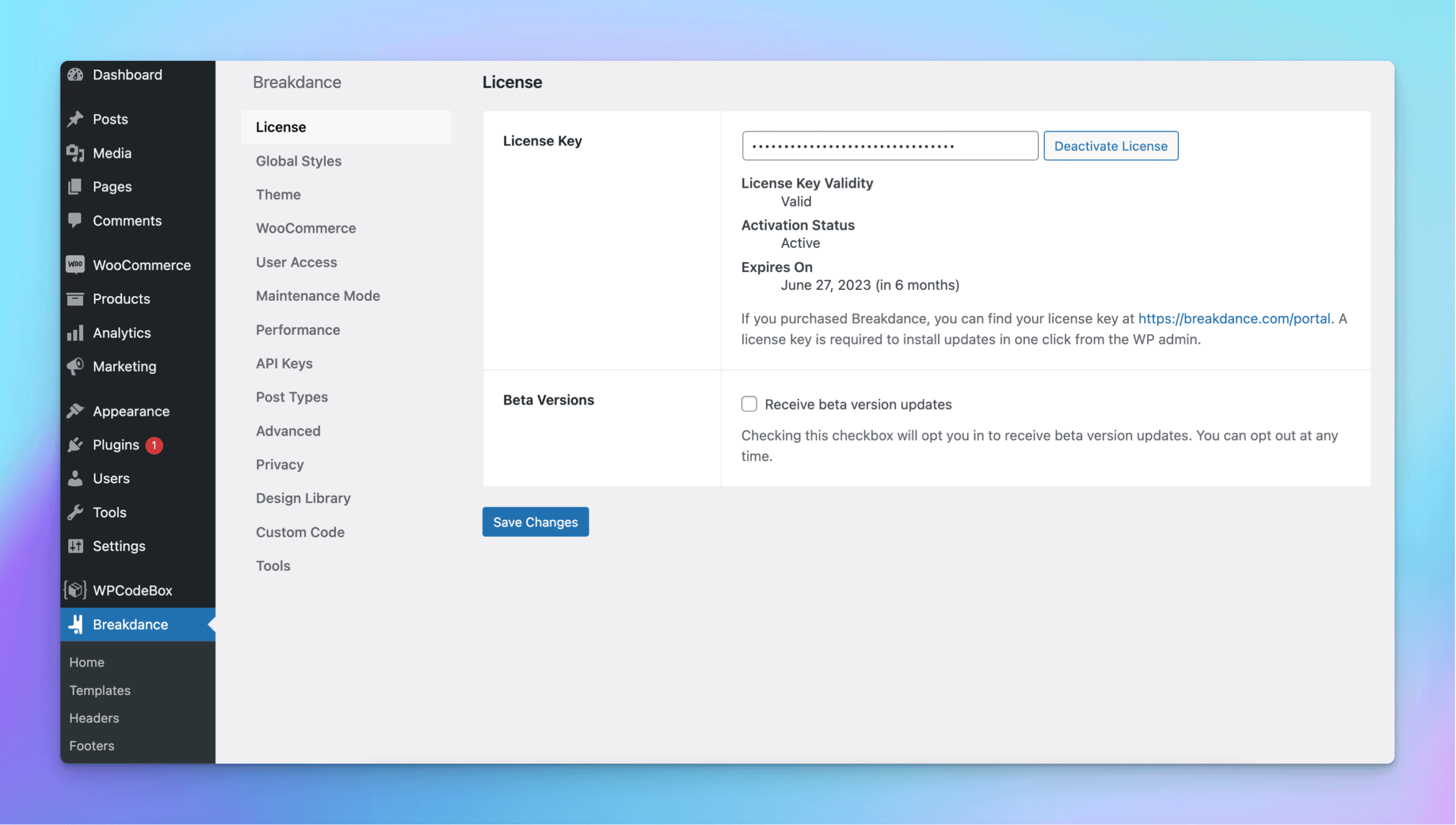Screen dimensions: 1456x825
Task: Open Breakdance Footers submenu link
Action: click(92, 746)
